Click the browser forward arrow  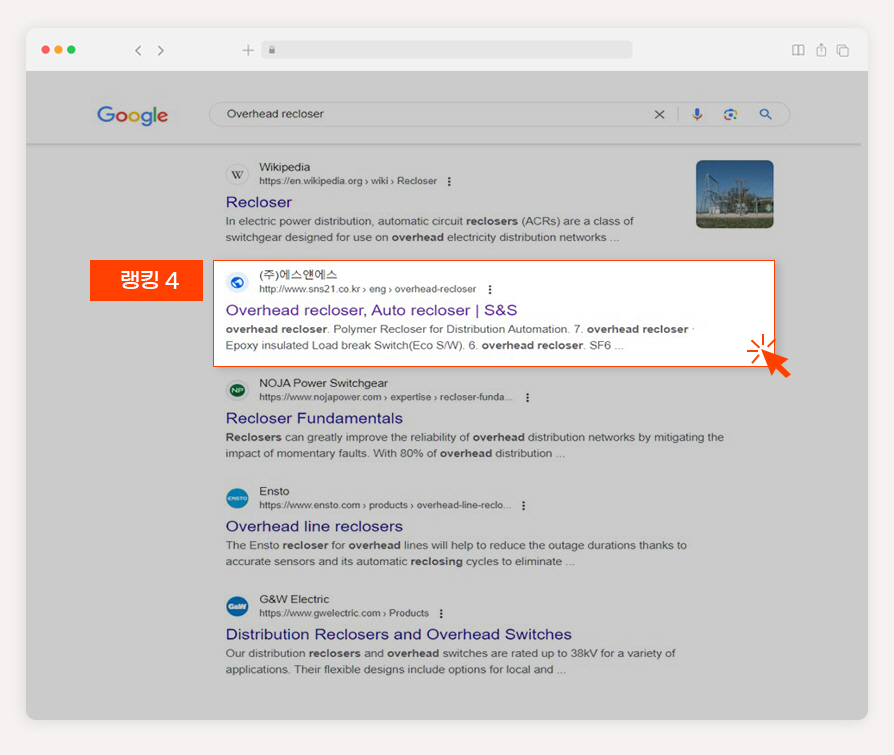click(161, 51)
